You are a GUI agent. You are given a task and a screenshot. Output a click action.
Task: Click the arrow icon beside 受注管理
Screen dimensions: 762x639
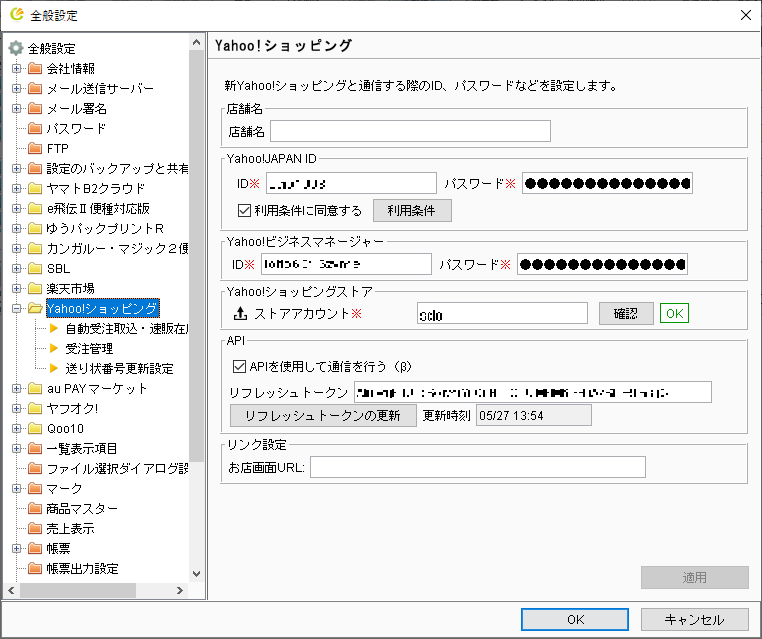click(x=54, y=348)
